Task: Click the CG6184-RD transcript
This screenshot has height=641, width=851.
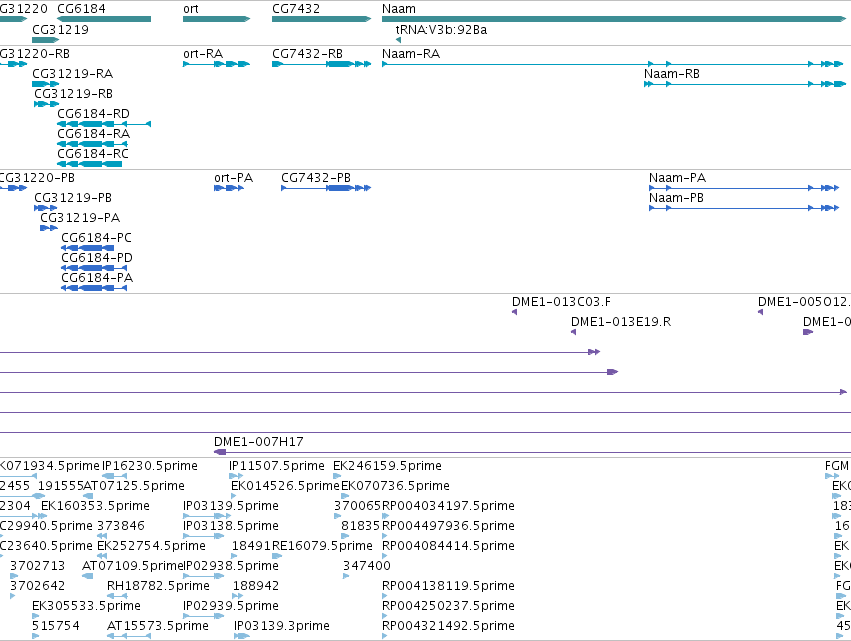Action: [x=104, y=124]
